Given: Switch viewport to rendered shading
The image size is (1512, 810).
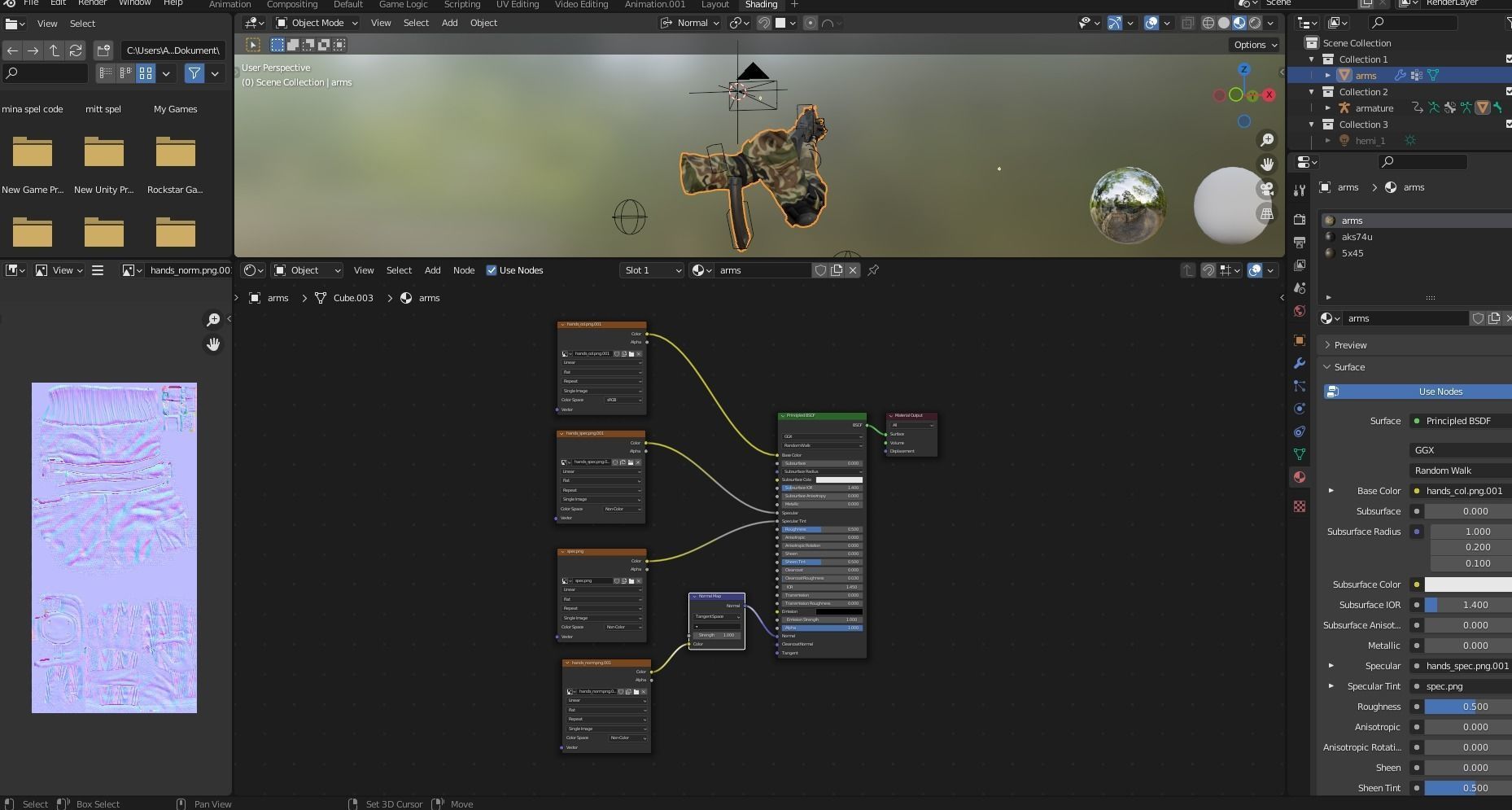Looking at the screenshot, I should pos(1255,23).
